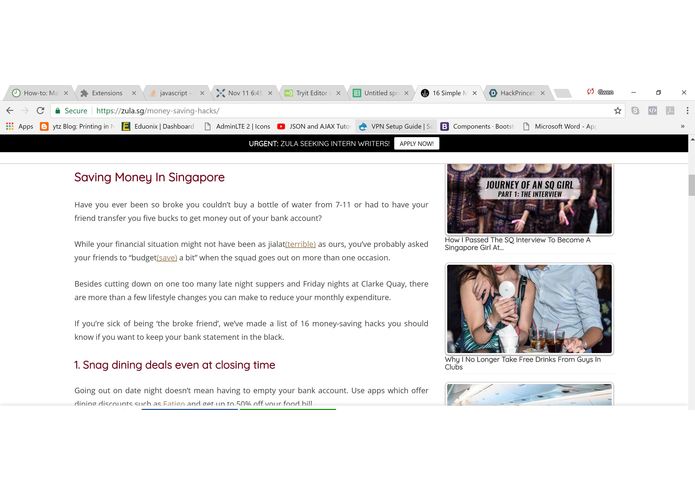Screen dimensions: 695x494
Task: Click the first extension icon beside the star
Action: [635, 111]
